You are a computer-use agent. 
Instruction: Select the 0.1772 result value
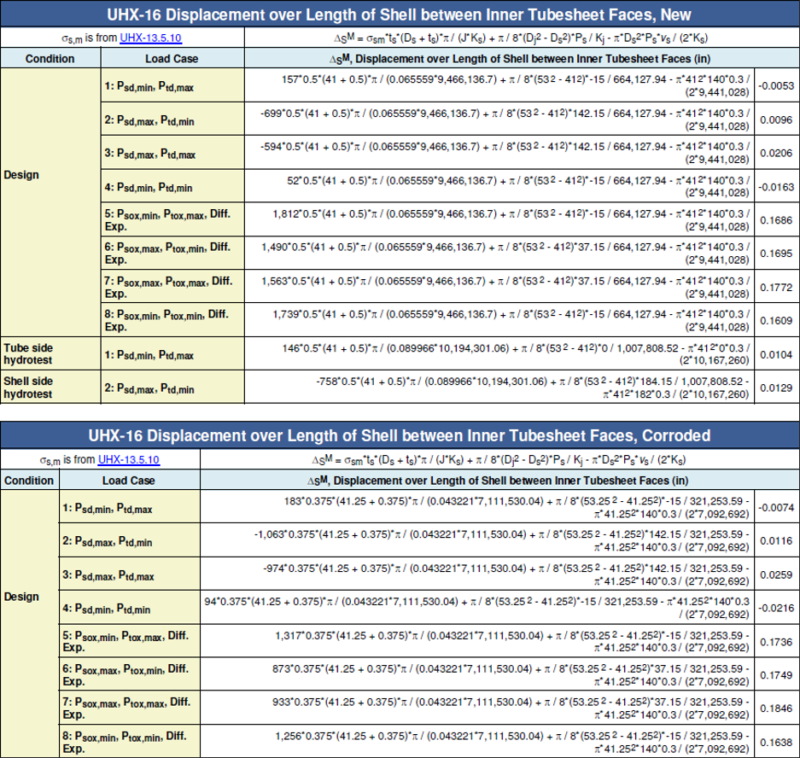pyautogui.click(x=777, y=289)
